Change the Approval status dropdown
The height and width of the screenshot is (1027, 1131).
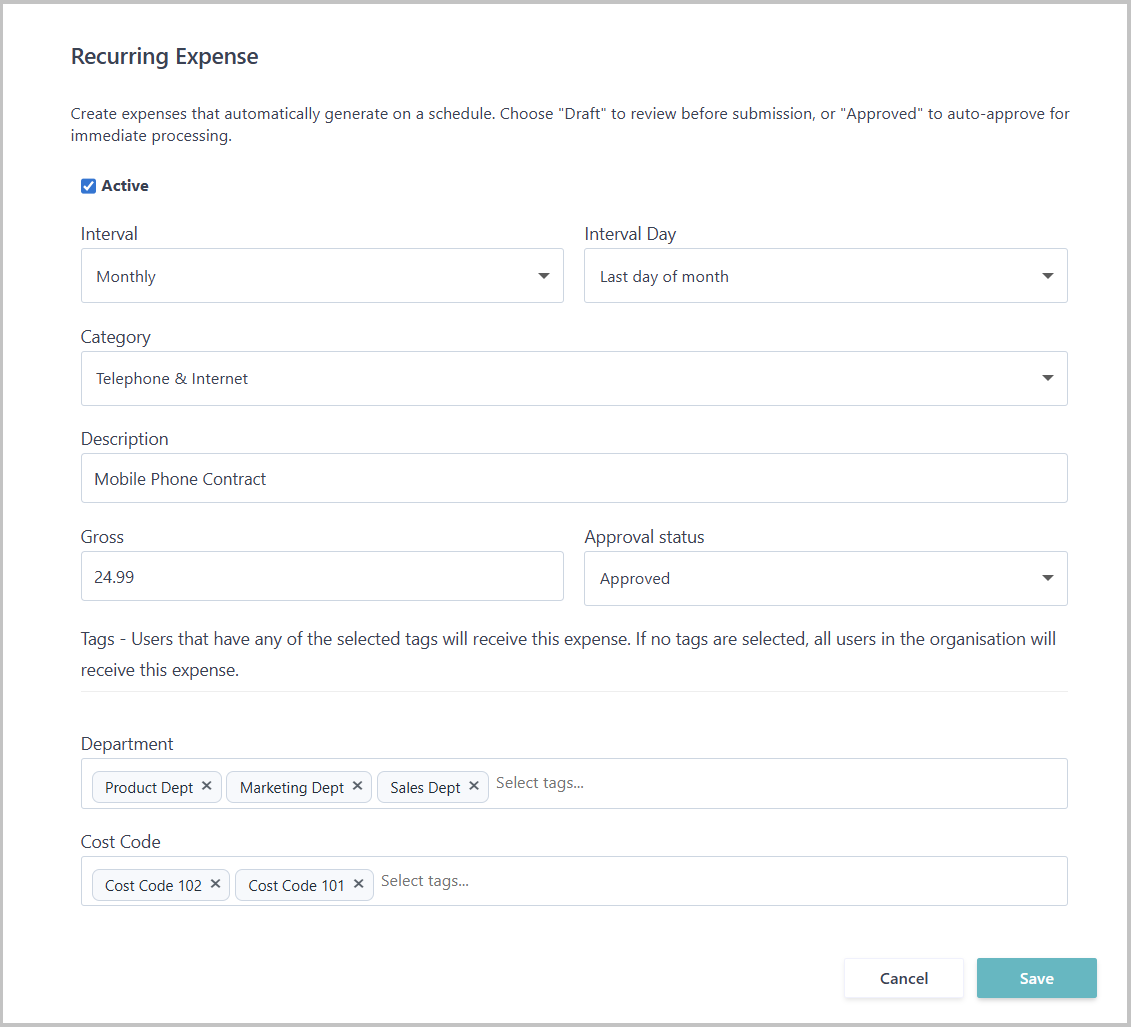(825, 579)
